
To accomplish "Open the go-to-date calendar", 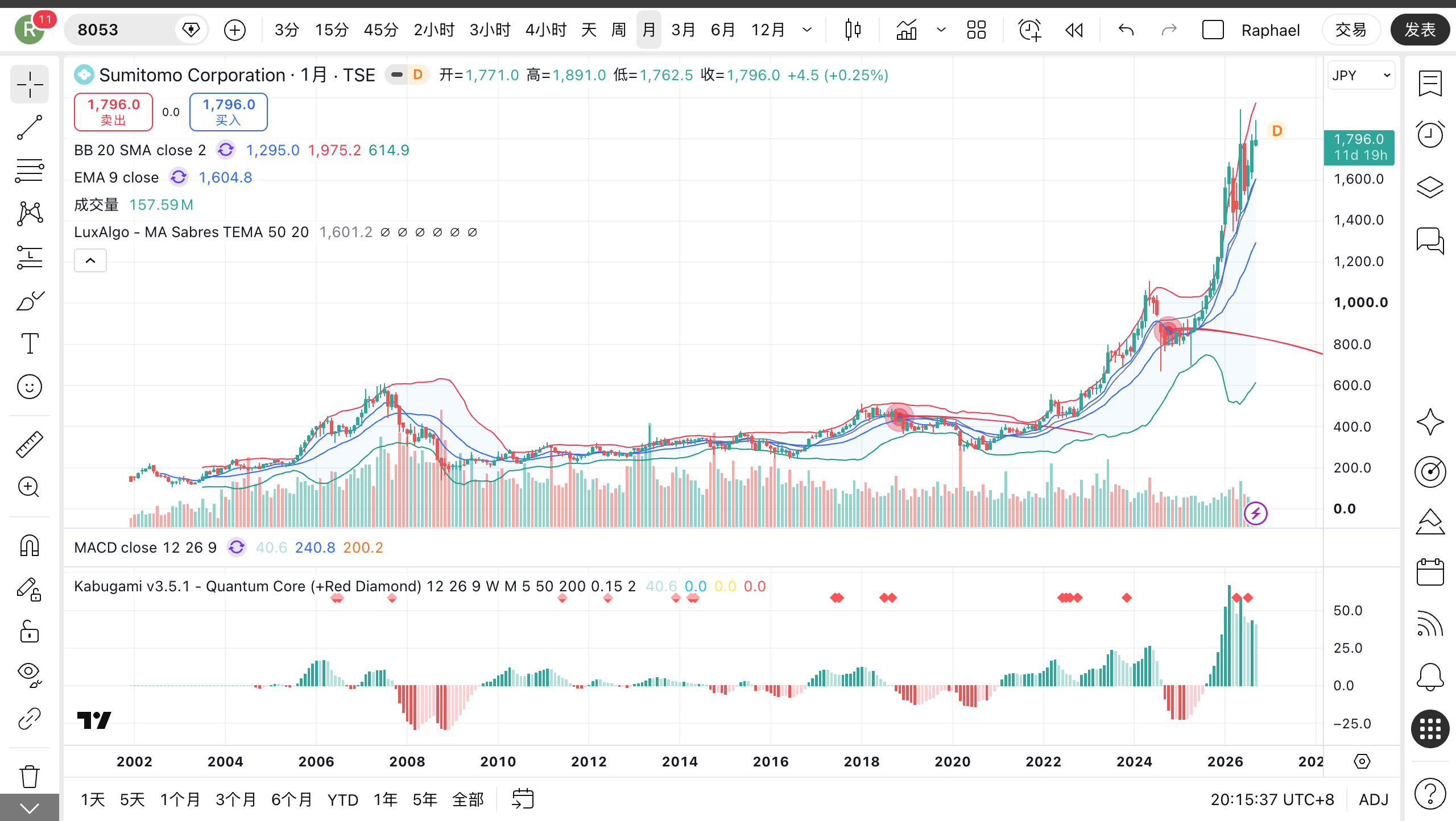I will pyautogui.click(x=523, y=799).
